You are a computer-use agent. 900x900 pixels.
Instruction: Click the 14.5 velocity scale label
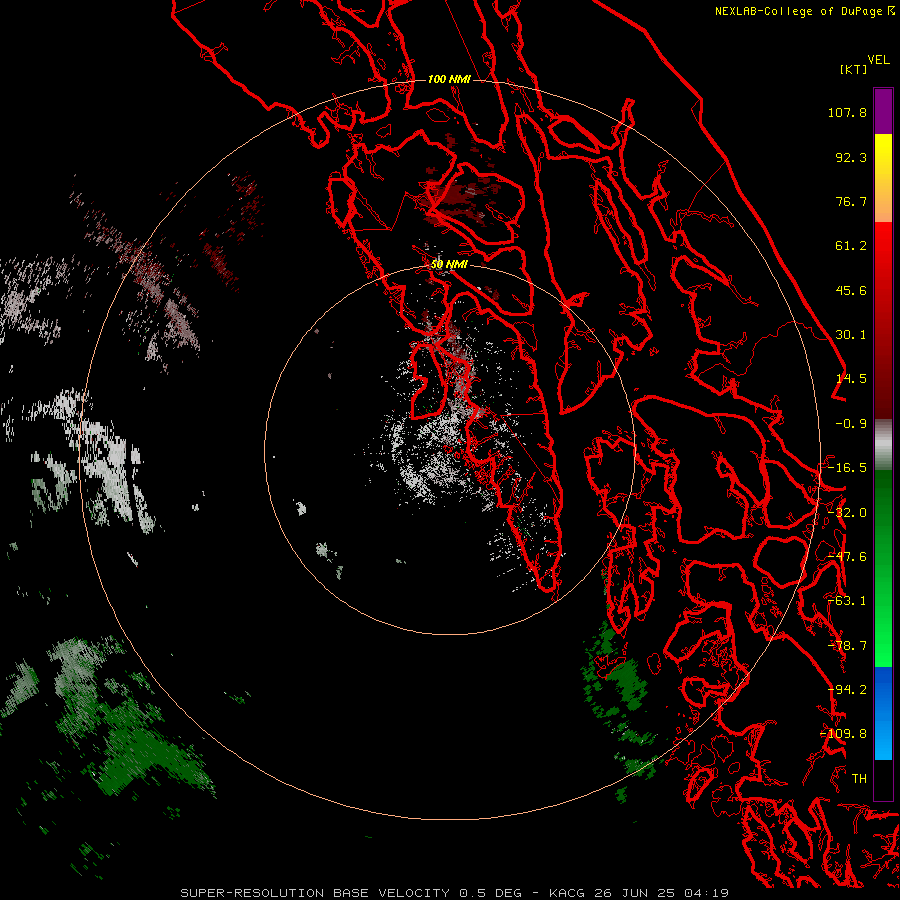[x=851, y=379]
